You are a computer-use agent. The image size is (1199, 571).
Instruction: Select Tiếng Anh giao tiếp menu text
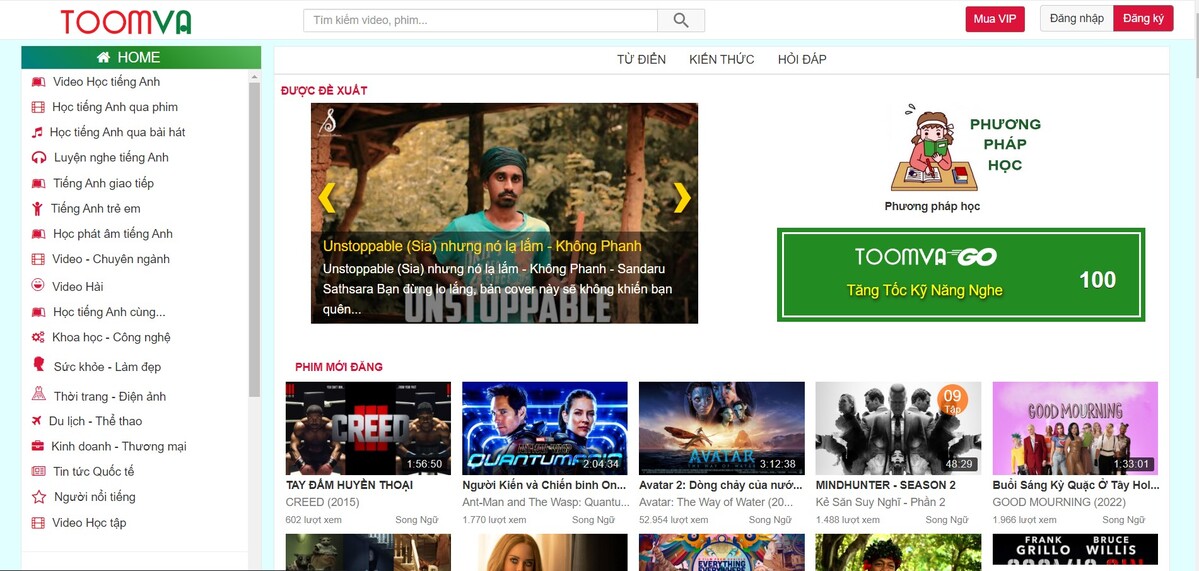103,183
